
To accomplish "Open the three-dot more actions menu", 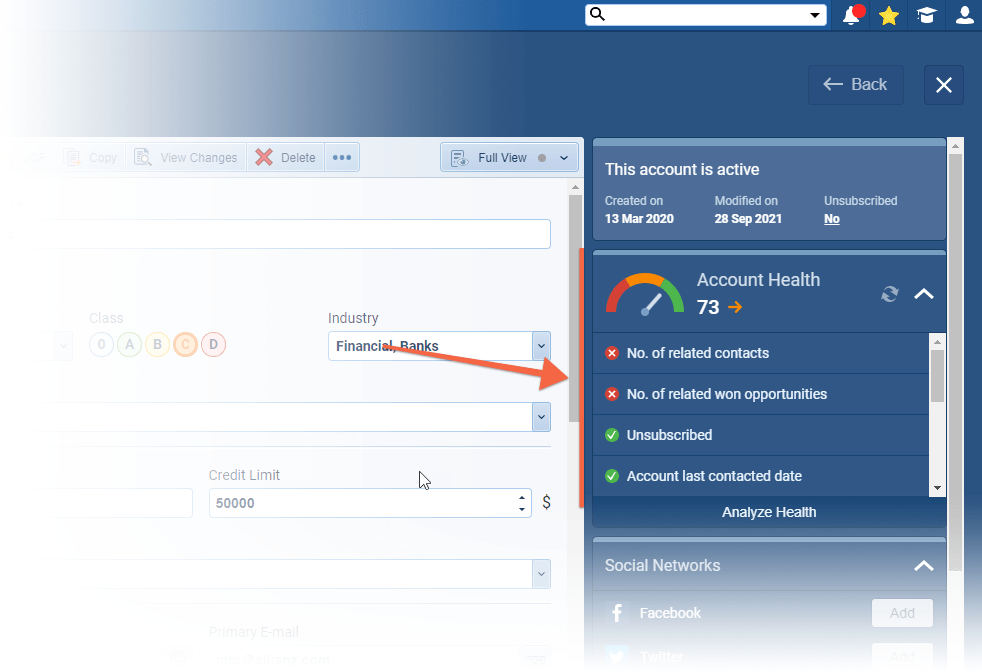I will pos(342,157).
